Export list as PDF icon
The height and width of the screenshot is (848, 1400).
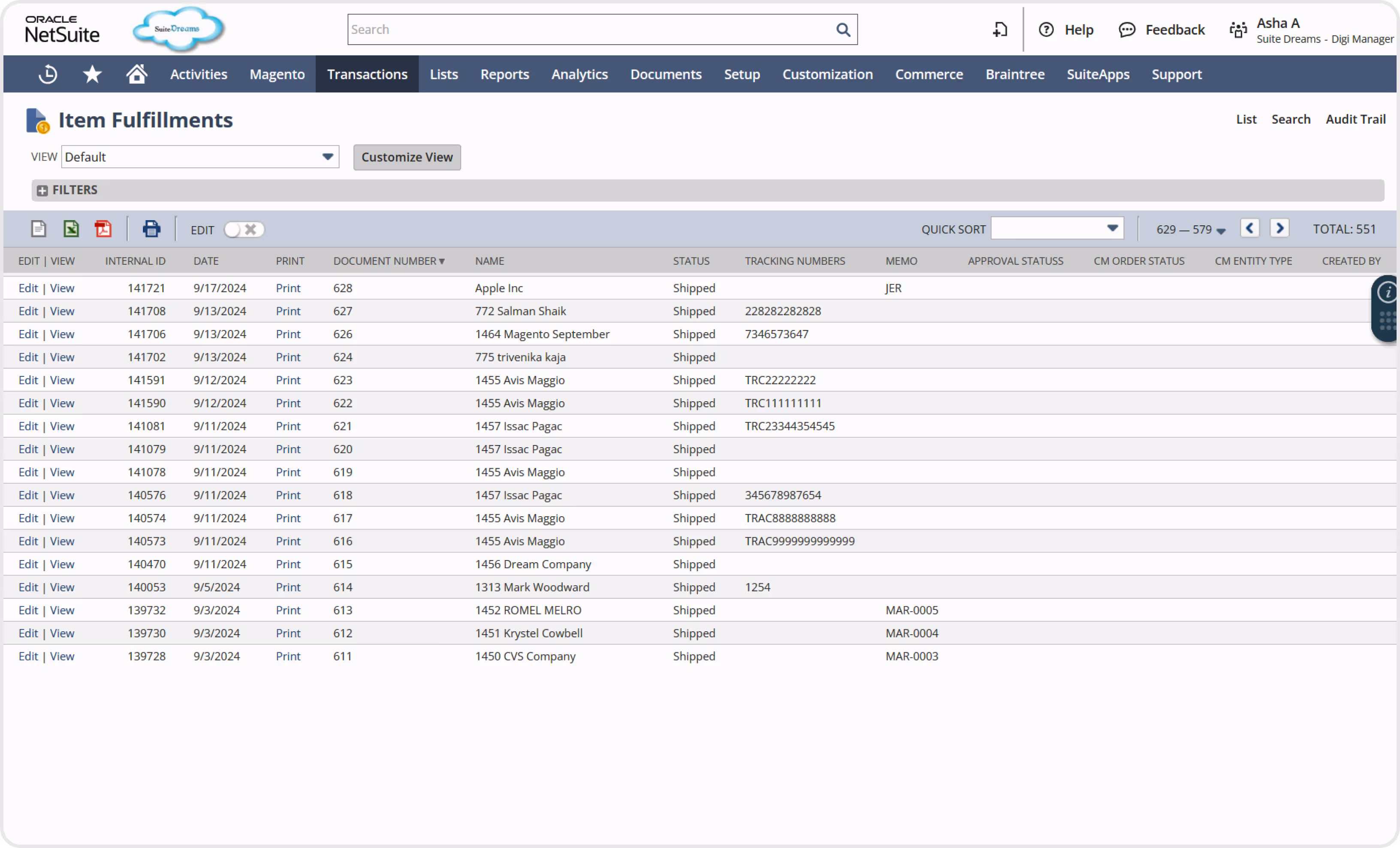pyautogui.click(x=103, y=229)
